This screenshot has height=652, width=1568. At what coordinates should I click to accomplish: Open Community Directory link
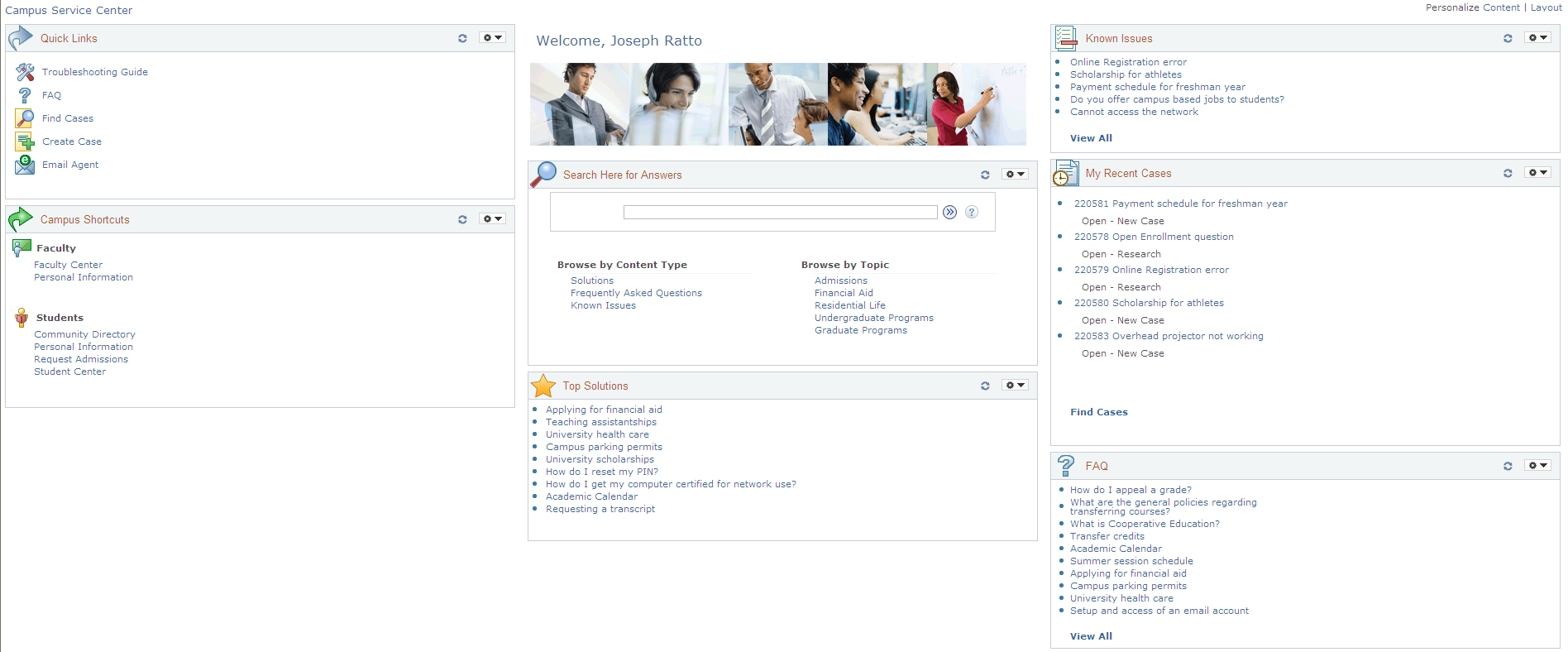[84, 334]
